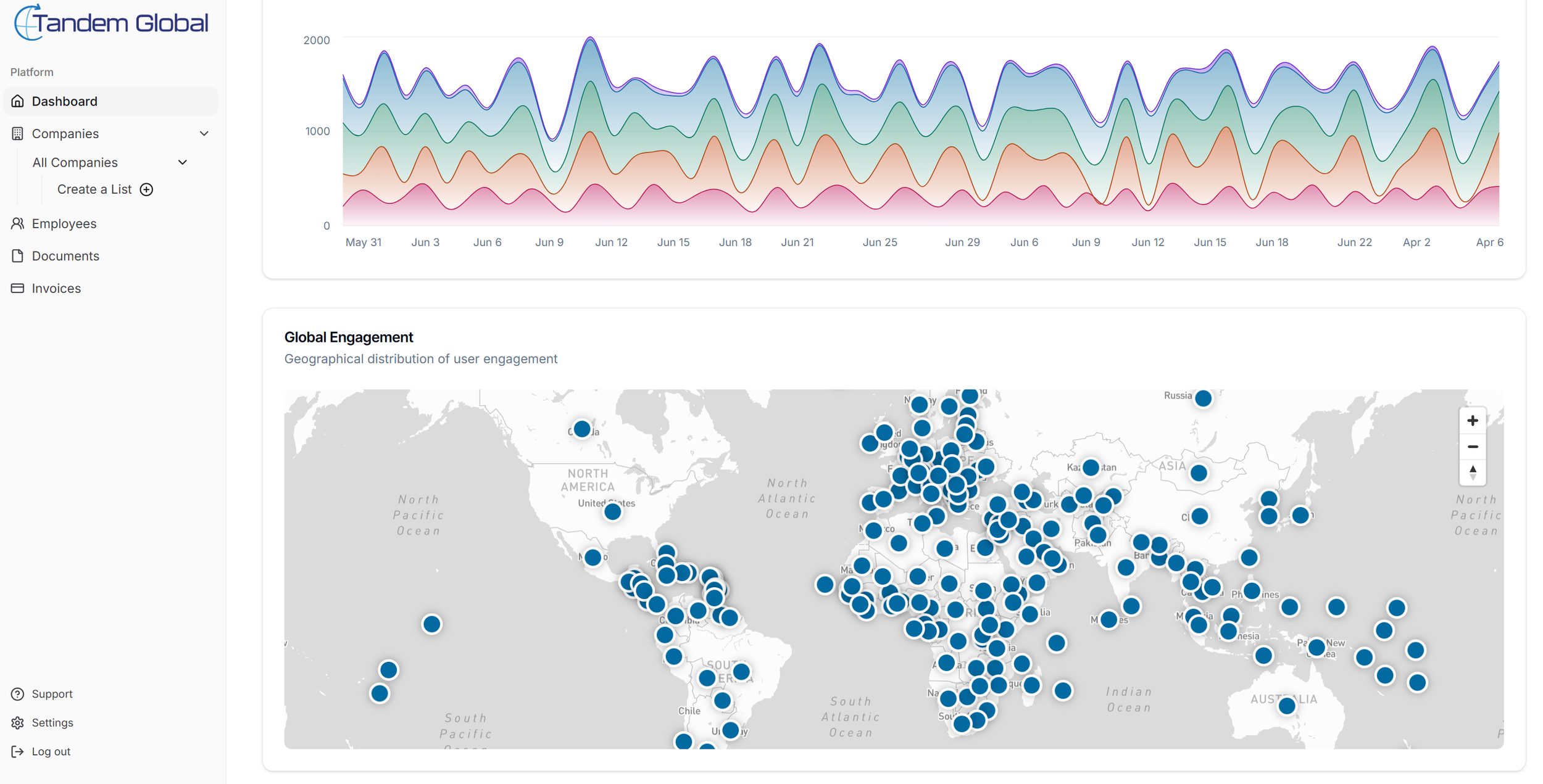1543x784 pixels.
Task: Reset map bearing with compass button
Action: pyautogui.click(x=1472, y=472)
